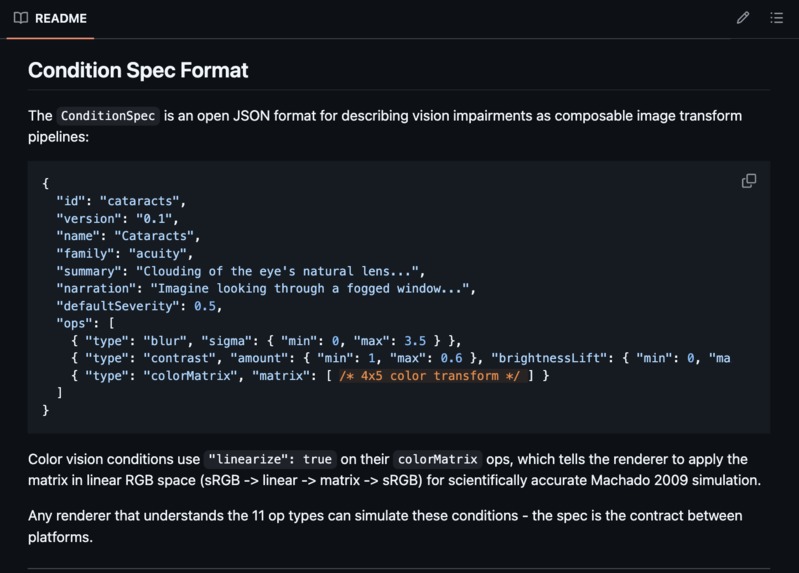Click the blur sigma max value 3.5
The height and width of the screenshot is (573, 799).
415,341
